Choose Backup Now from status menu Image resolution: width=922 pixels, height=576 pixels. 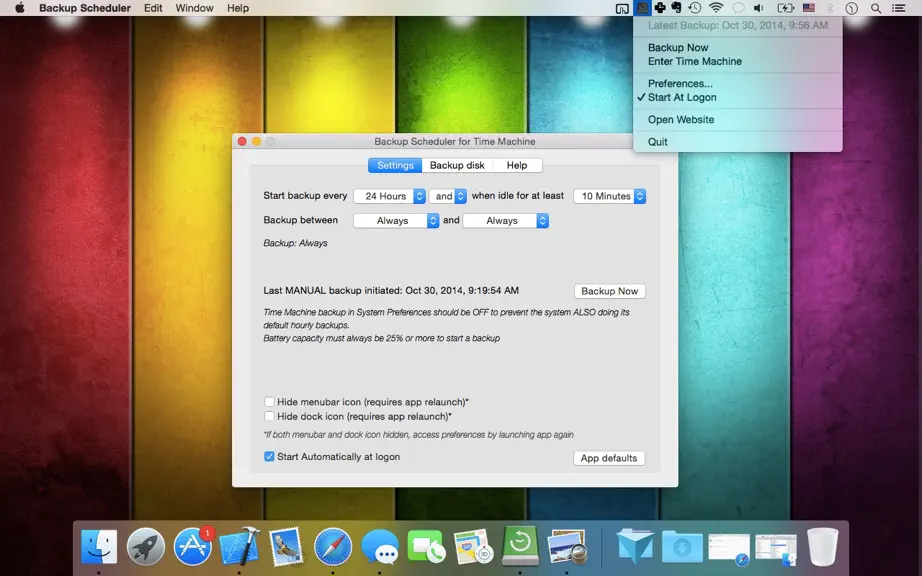tap(678, 48)
